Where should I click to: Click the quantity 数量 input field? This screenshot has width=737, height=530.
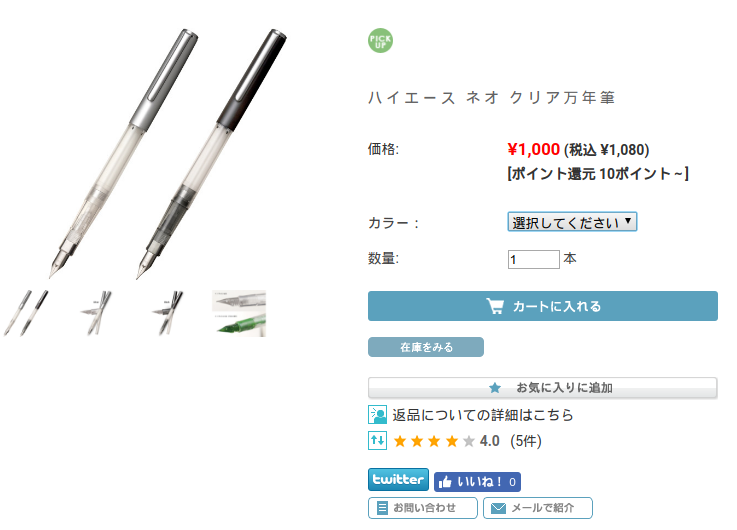pyautogui.click(x=533, y=259)
